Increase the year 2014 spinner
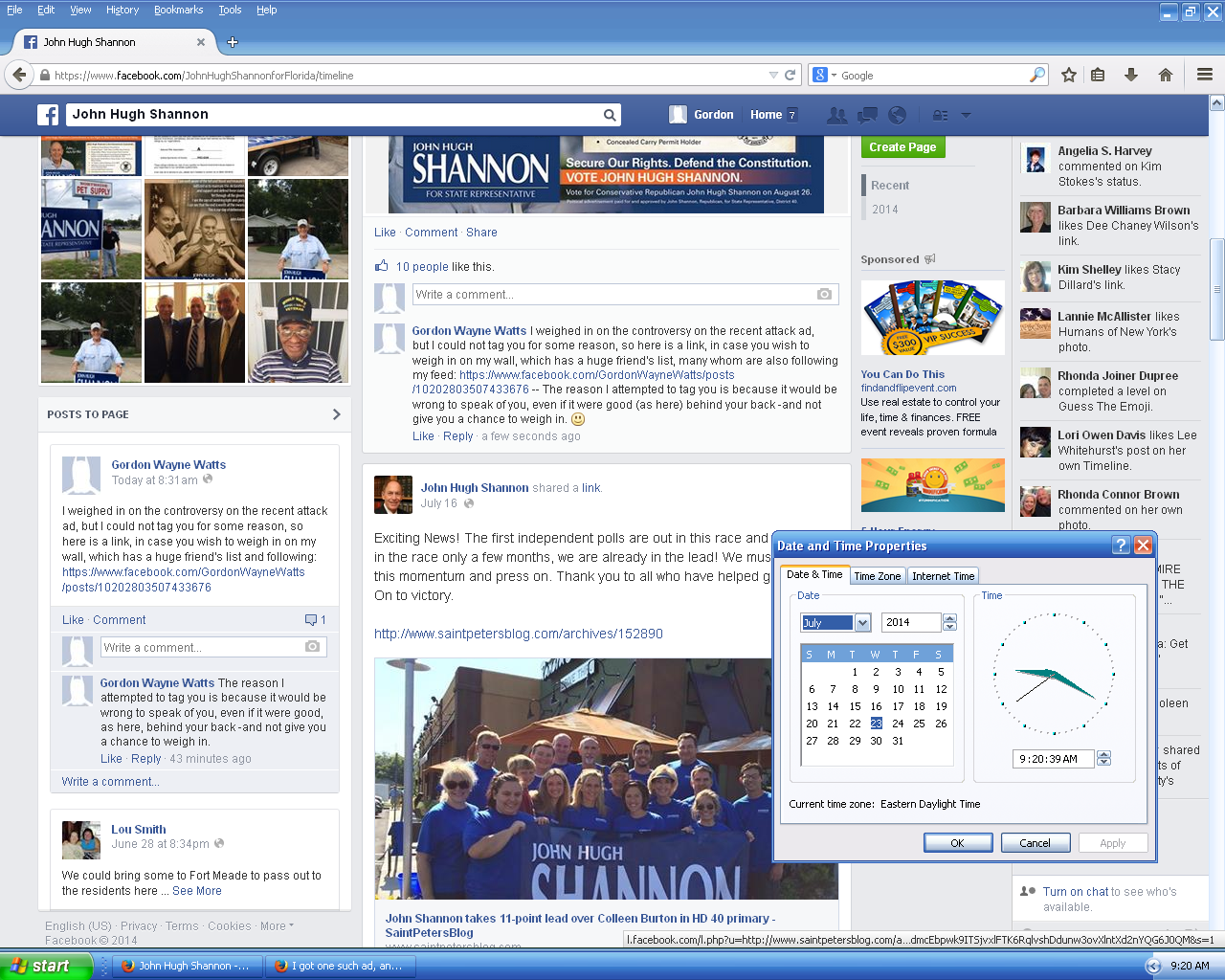The height and width of the screenshot is (980, 1225). [x=949, y=618]
